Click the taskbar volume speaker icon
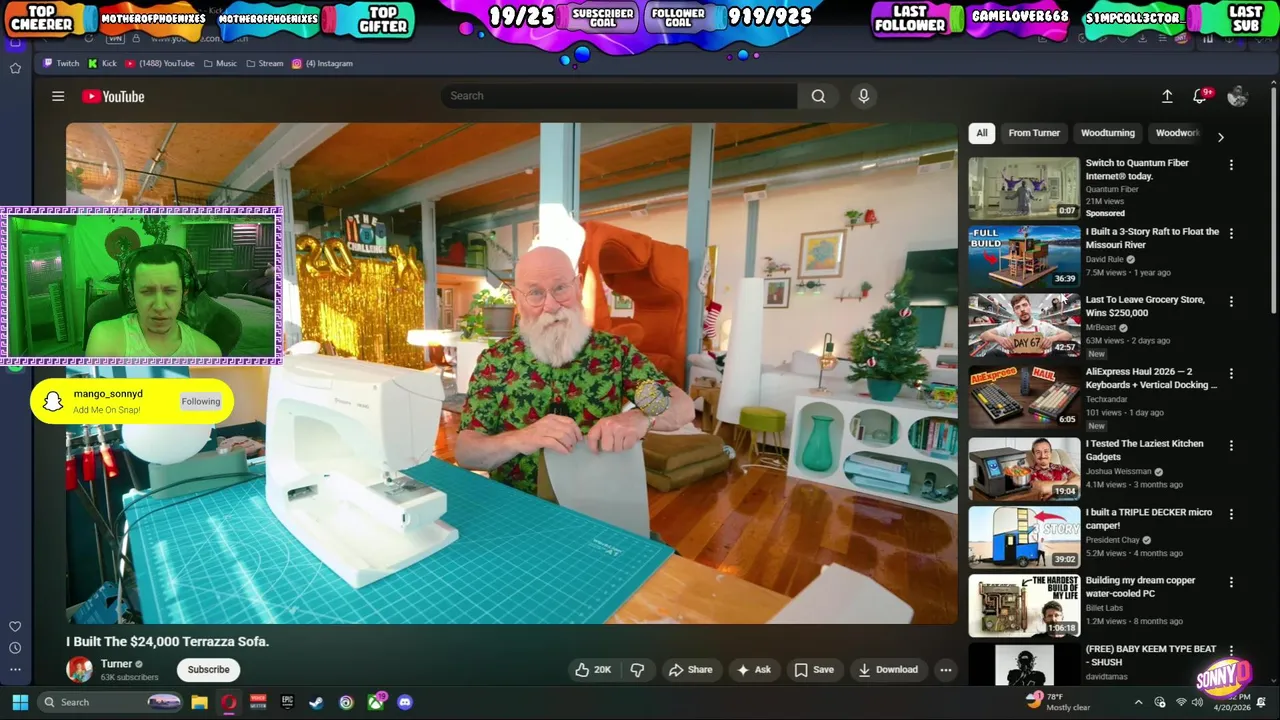 coord(1199,702)
